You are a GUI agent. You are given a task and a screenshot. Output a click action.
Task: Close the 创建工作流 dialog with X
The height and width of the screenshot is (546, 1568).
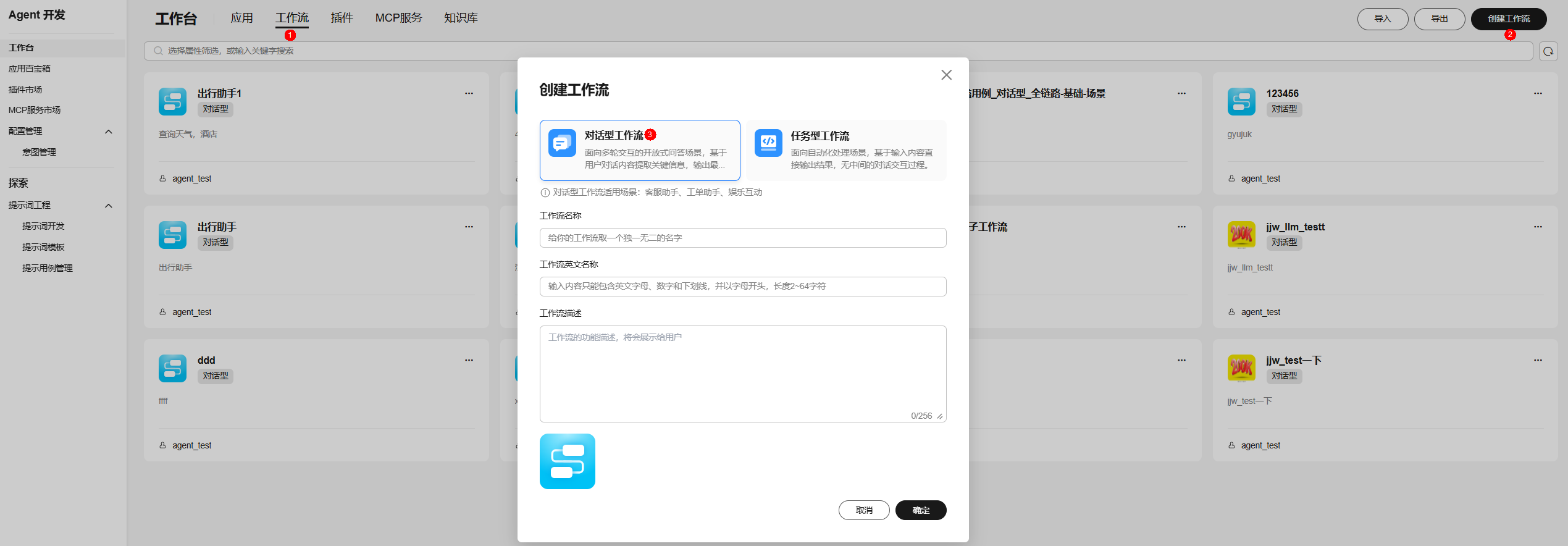(946, 75)
